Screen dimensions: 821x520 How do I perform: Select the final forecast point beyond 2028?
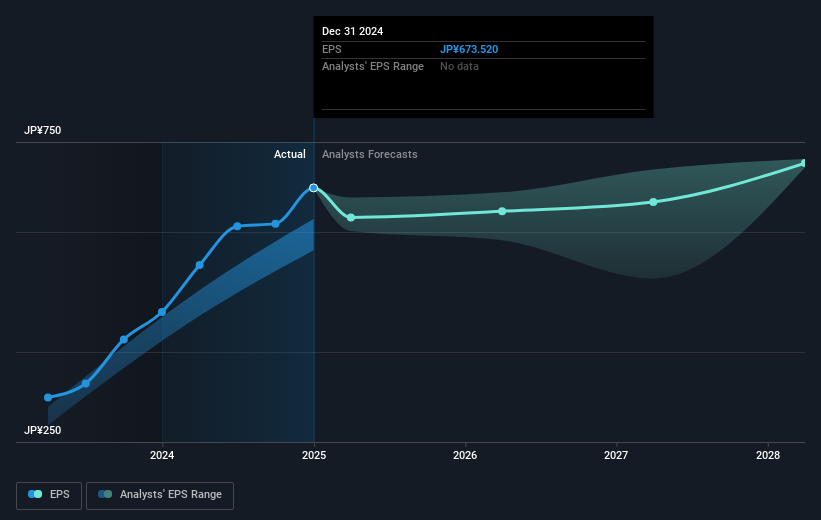804,164
